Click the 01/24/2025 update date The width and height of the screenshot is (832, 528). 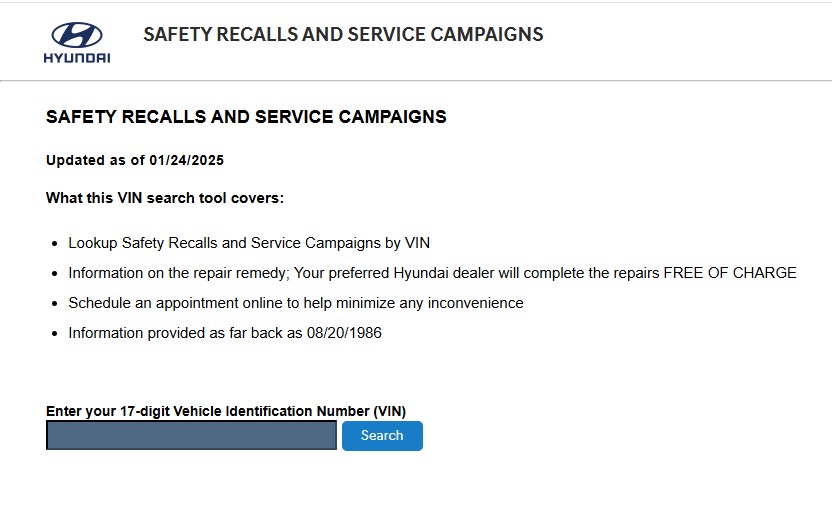pos(187,160)
